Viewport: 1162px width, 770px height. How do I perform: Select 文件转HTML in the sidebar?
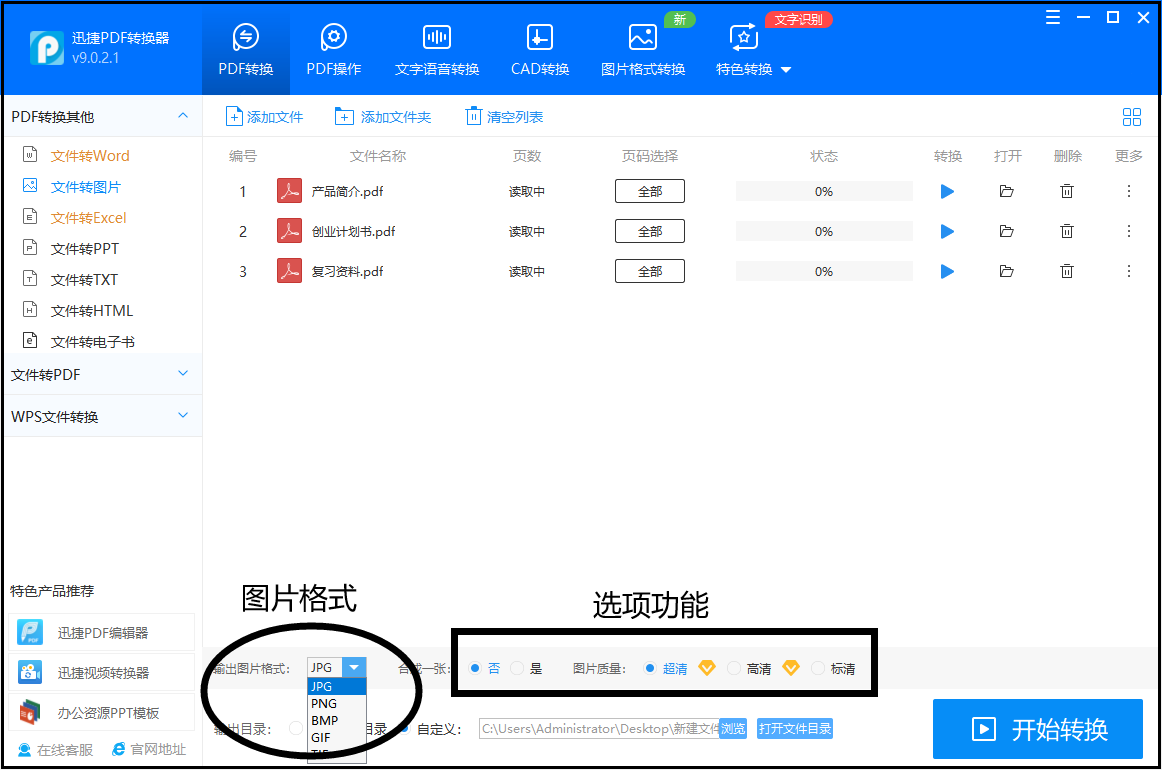[92, 311]
